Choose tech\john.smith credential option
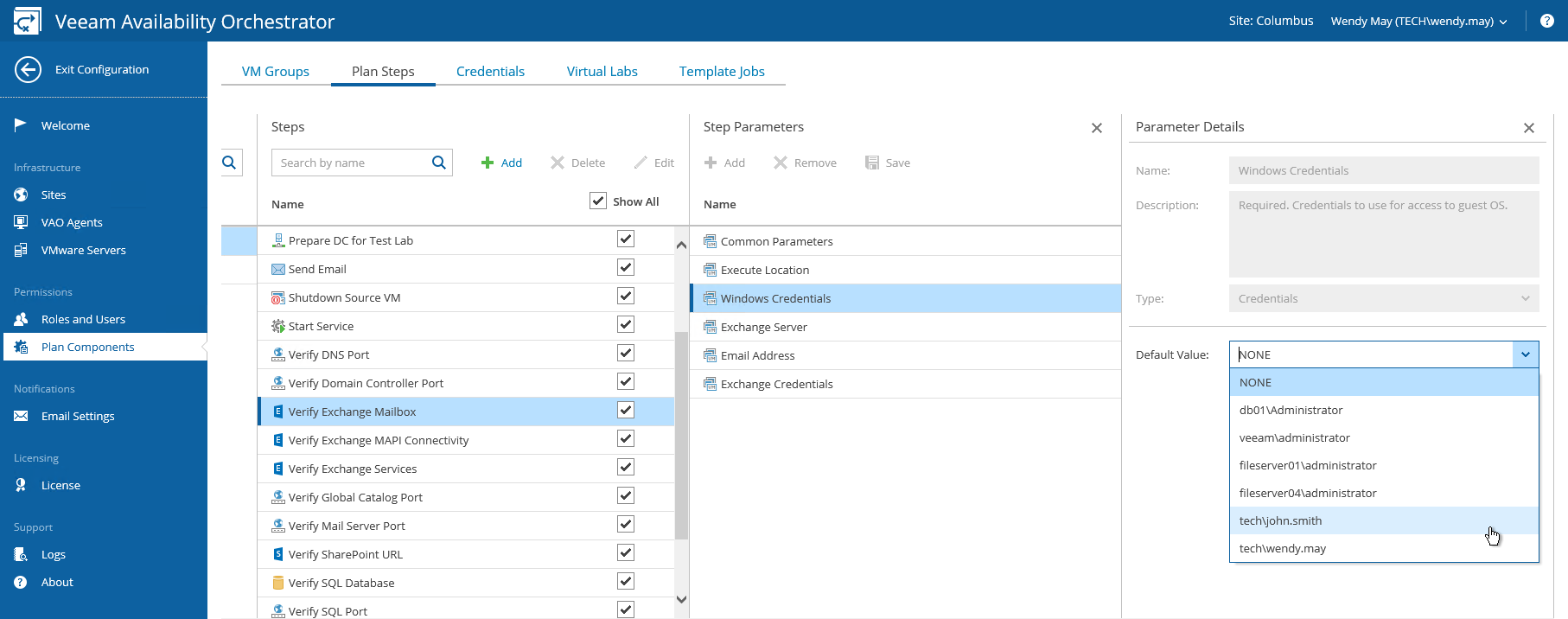This screenshot has width=1568, height=619. [1384, 520]
